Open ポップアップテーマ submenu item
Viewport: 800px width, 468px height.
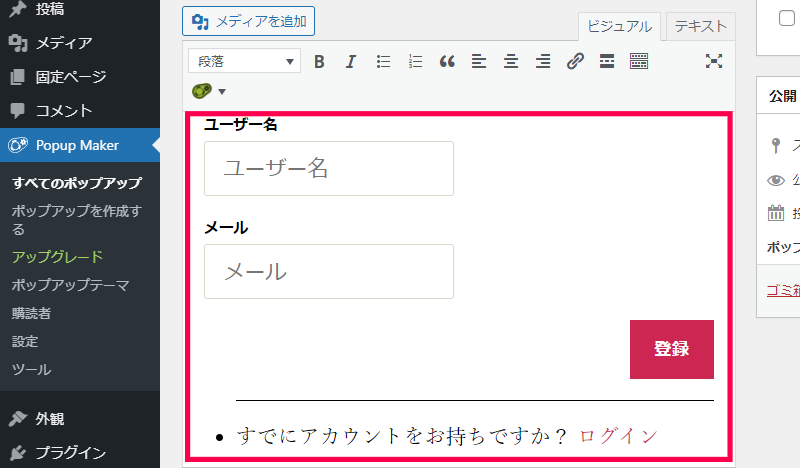coord(70,285)
